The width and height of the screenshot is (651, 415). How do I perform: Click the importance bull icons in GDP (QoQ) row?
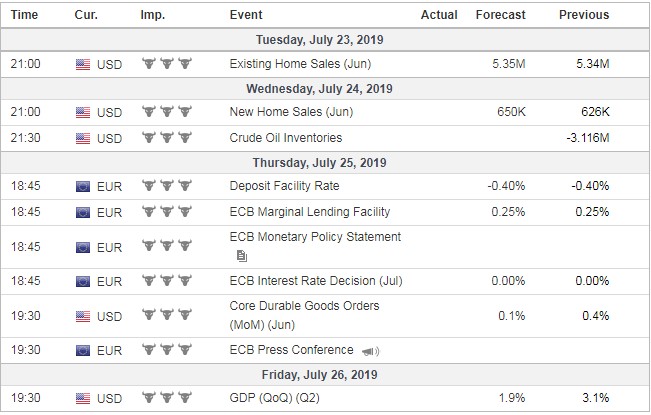click(166, 400)
